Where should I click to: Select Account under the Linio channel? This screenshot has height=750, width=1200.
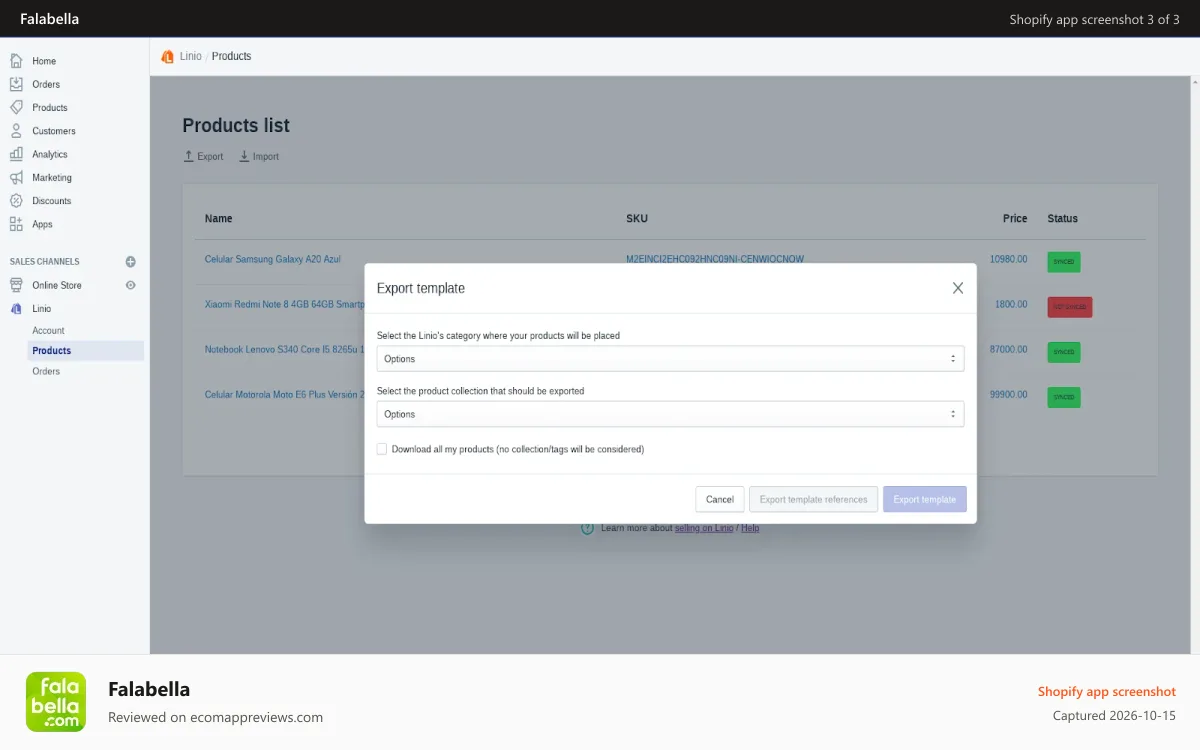click(48, 330)
